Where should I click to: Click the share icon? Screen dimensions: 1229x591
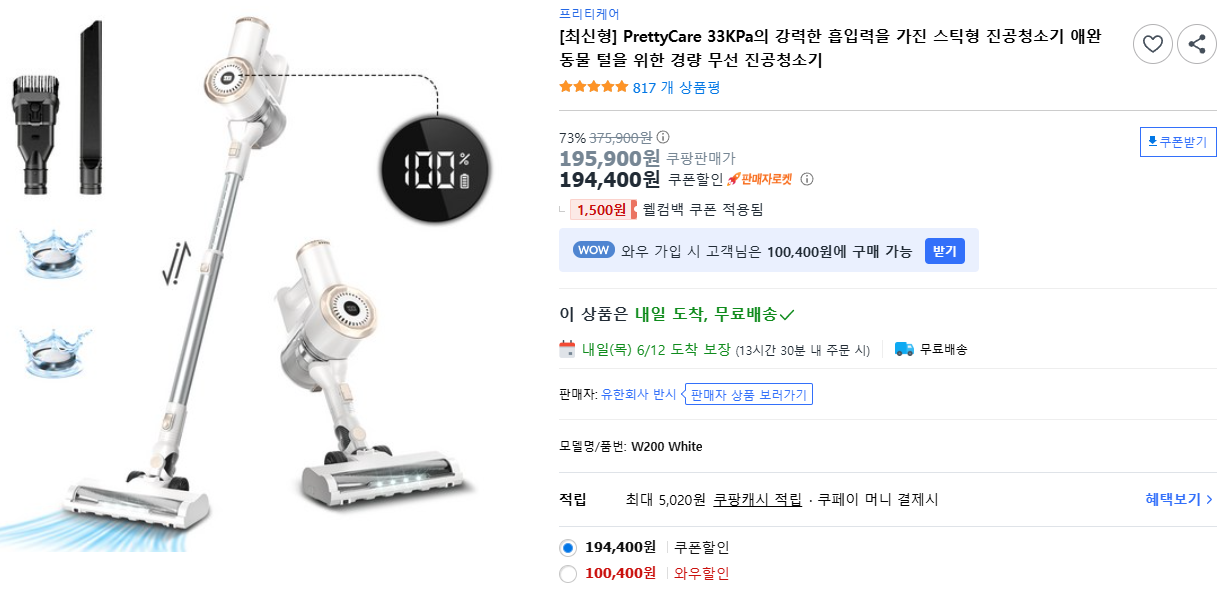1196,44
